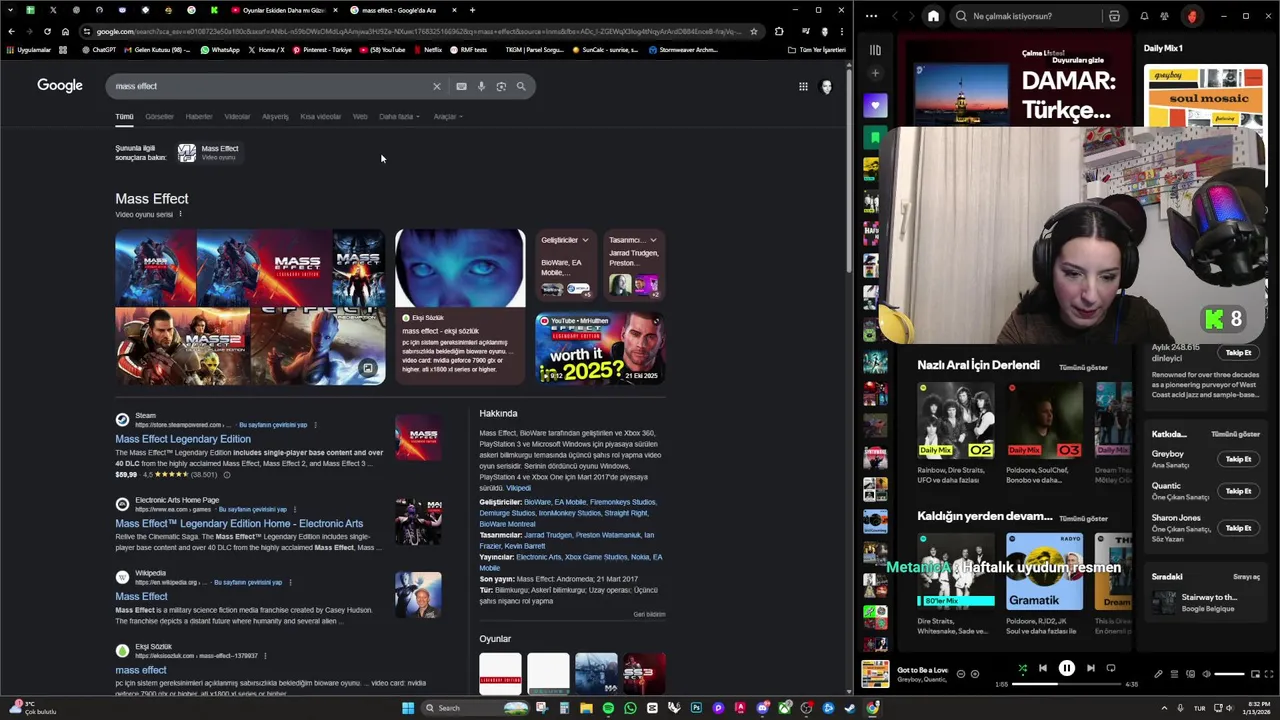The width and height of the screenshot is (1280, 720).
Task: Switch to the Alışveriş search tab
Action: coord(275,117)
